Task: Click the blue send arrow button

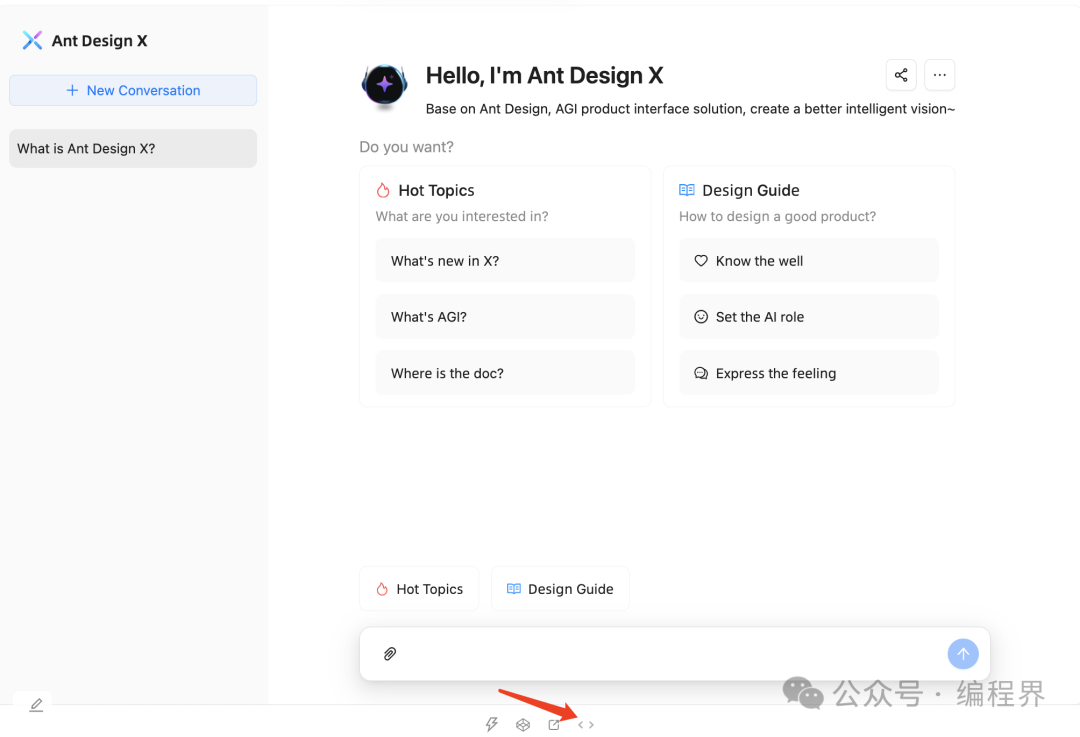Action: [x=963, y=654]
